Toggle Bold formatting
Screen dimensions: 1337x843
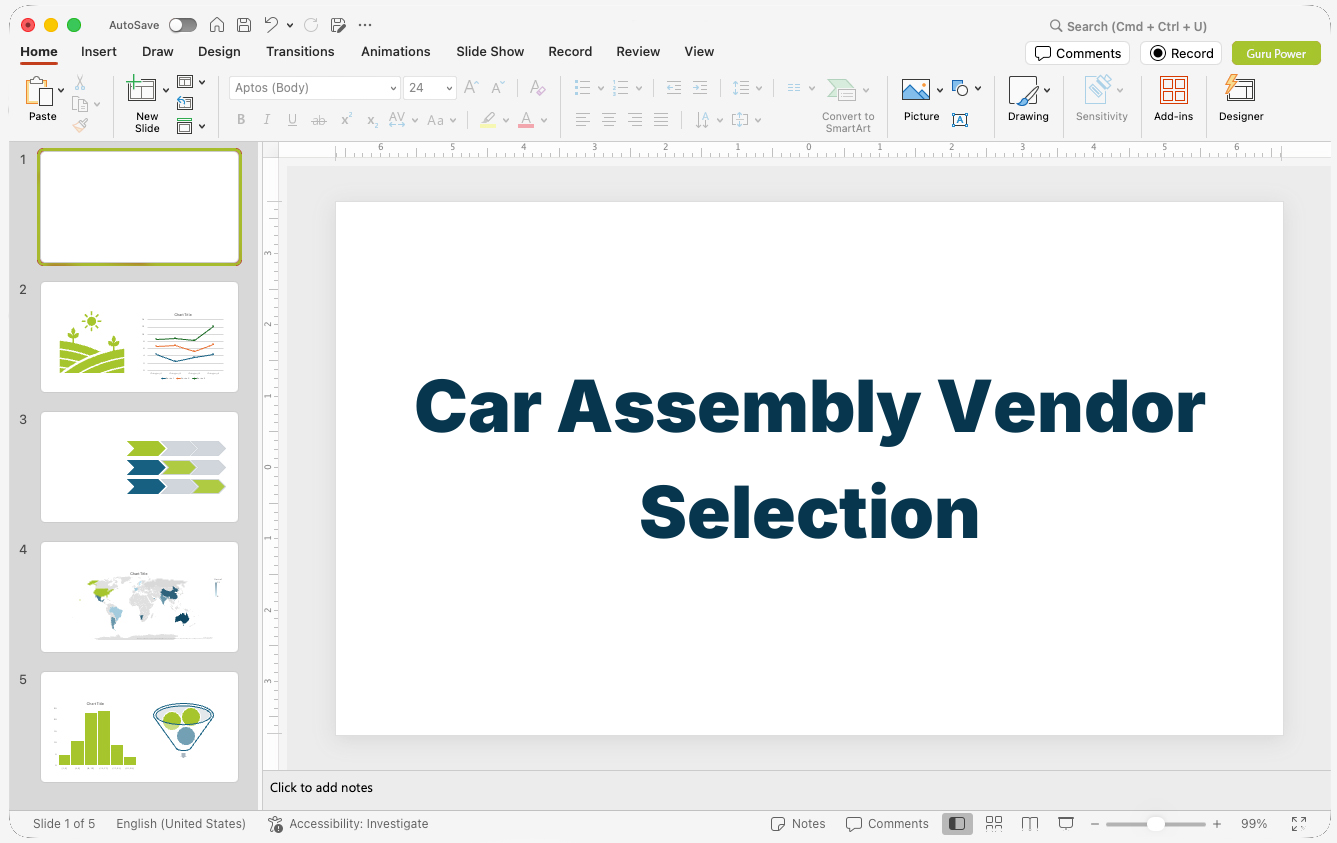(241, 120)
